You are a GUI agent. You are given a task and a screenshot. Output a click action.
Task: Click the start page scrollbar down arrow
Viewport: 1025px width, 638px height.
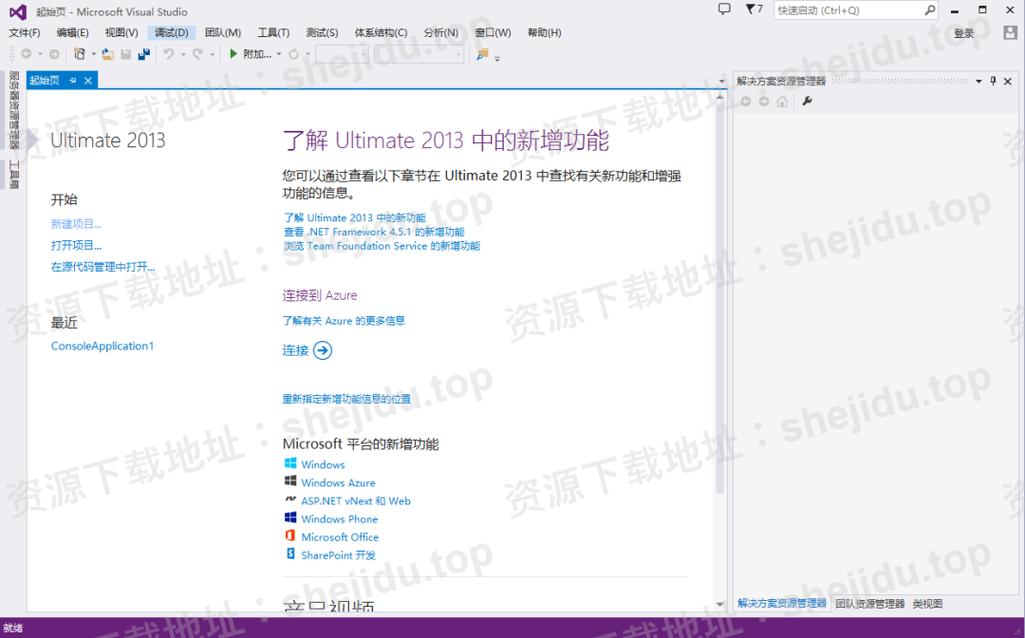click(720, 605)
